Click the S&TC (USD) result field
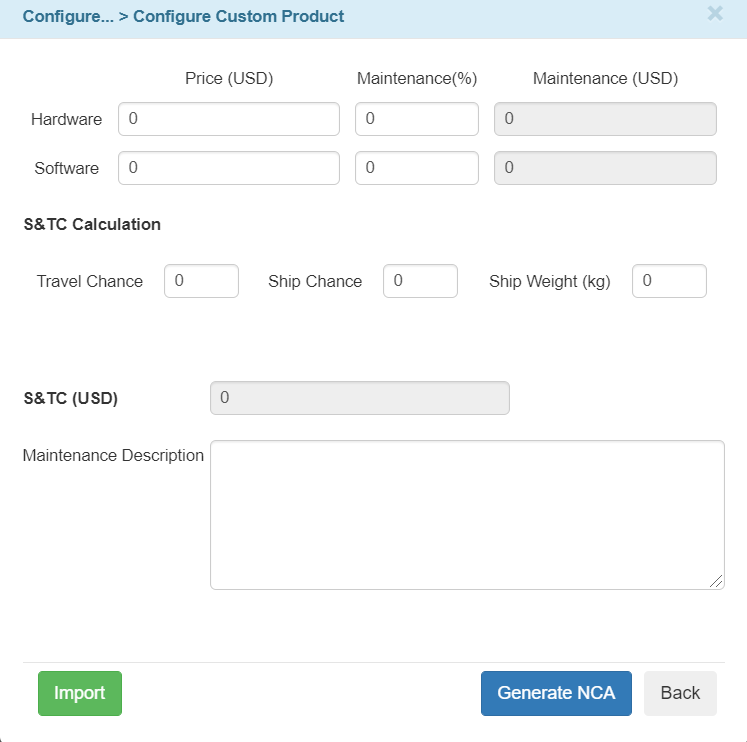This screenshot has height=742, width=747. (x=359, y=398)
